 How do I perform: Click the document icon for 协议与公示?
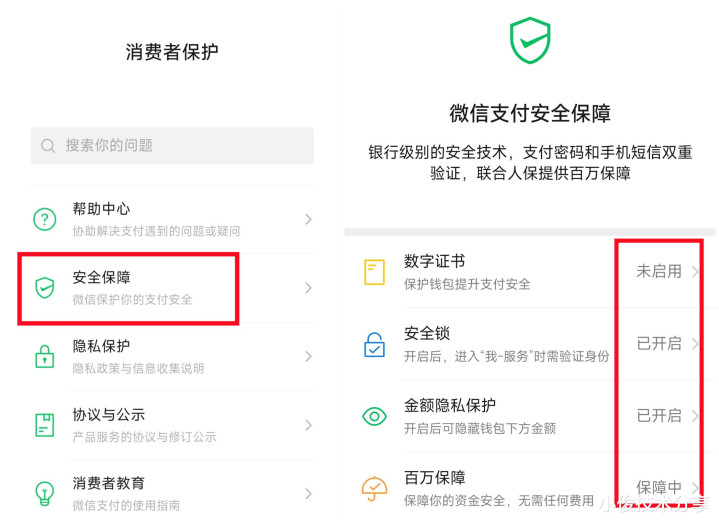click(x=44, y=425)
